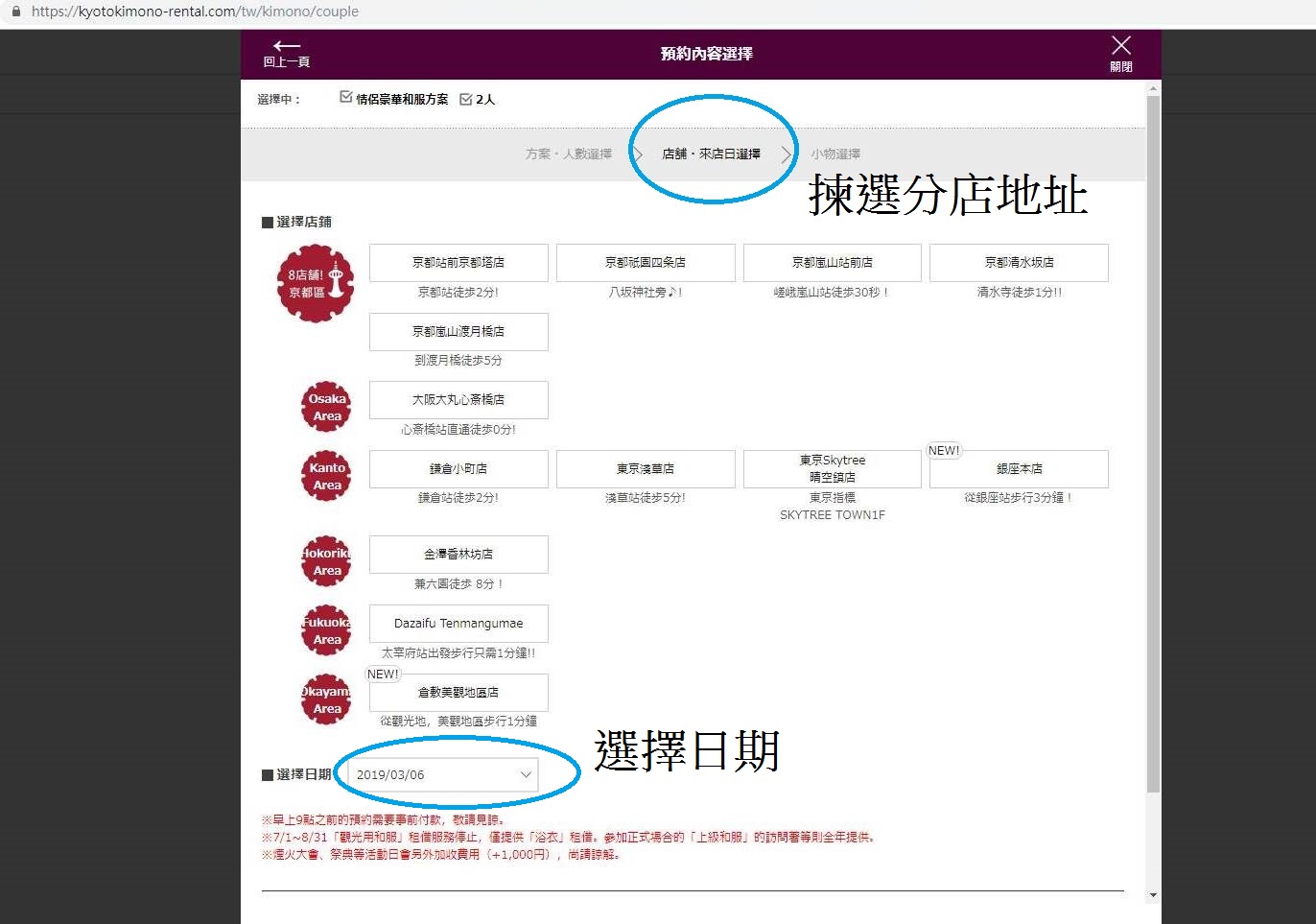Click the scrollbar up arrow

click(1153, 88)
